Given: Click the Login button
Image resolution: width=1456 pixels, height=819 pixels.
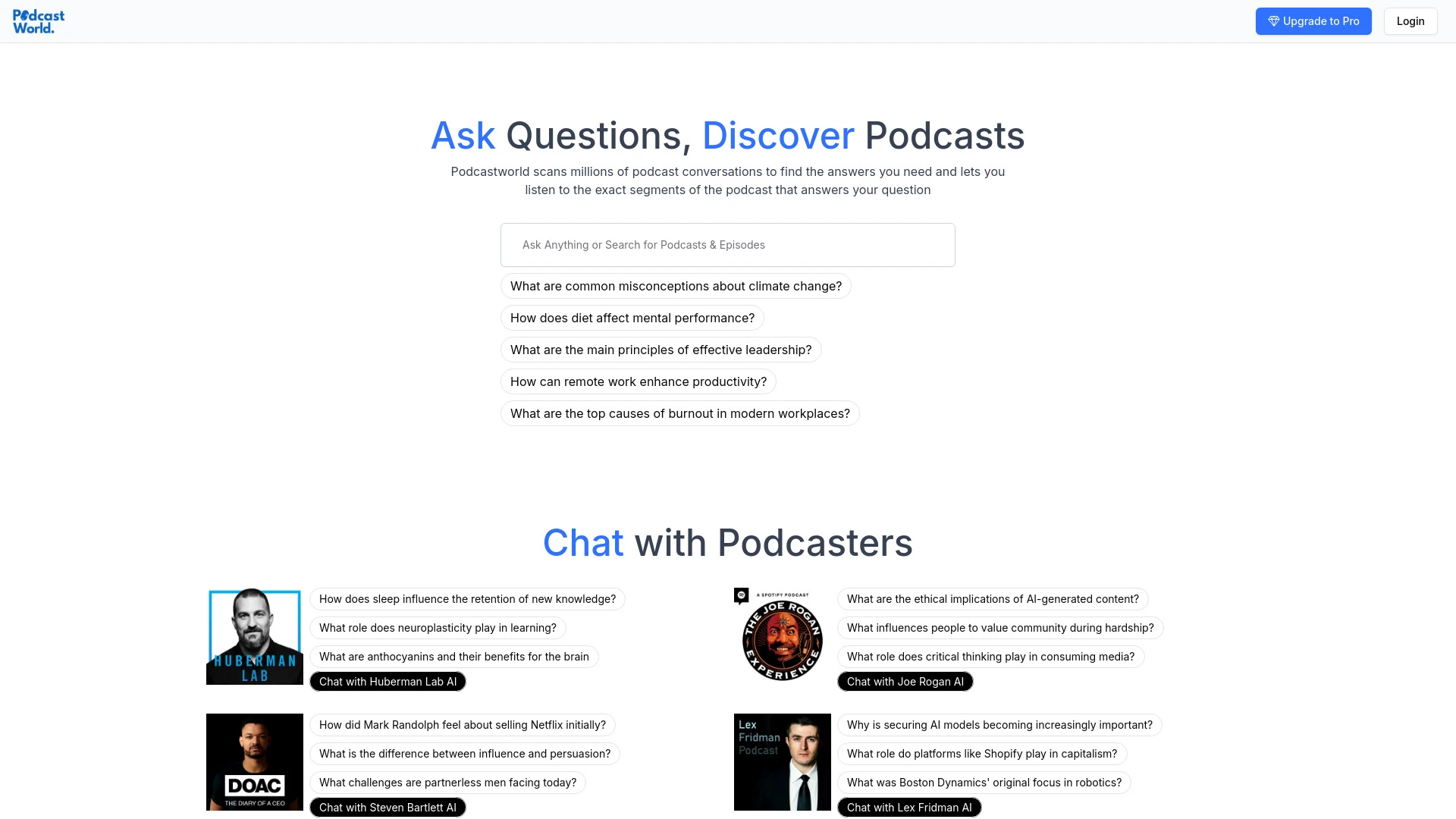Looking at the screenshot, I should tap(1411, 21).
